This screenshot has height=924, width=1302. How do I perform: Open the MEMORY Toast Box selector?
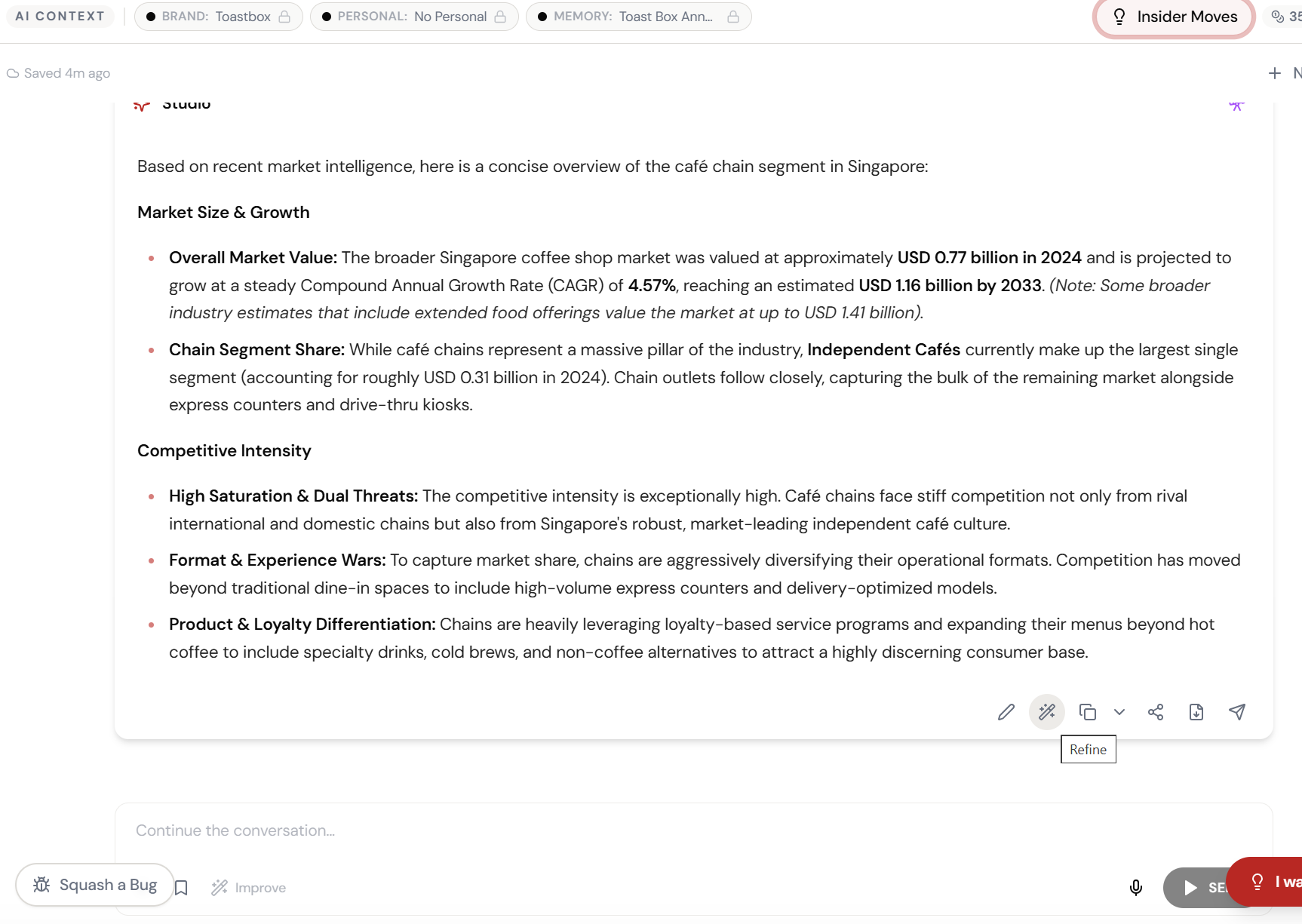626,17
